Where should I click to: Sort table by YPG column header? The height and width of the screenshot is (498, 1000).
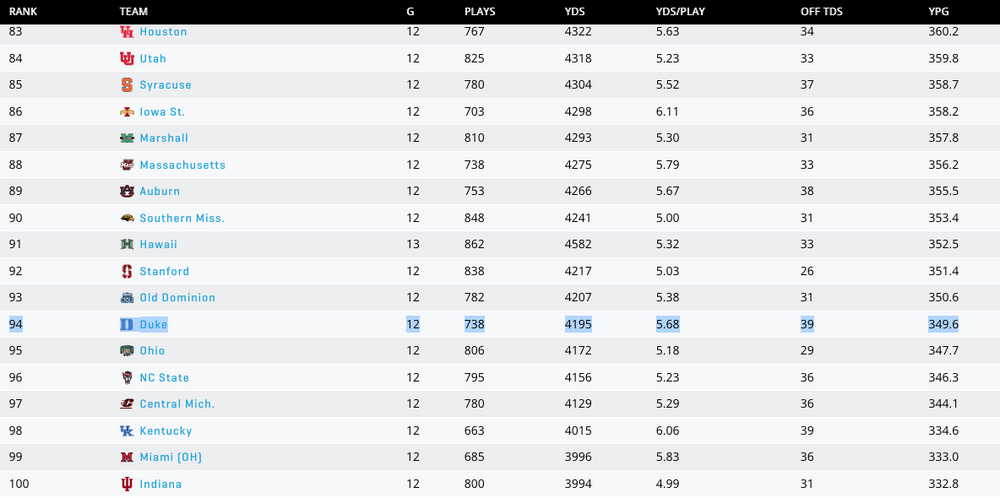pos(939,11)
